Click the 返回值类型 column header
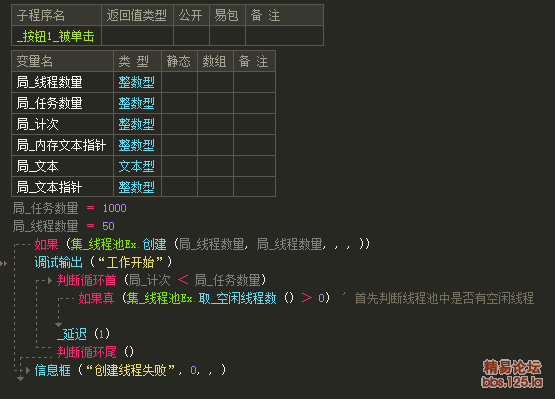The height and width of the screenshot is (399, 555). pos(137,15)
